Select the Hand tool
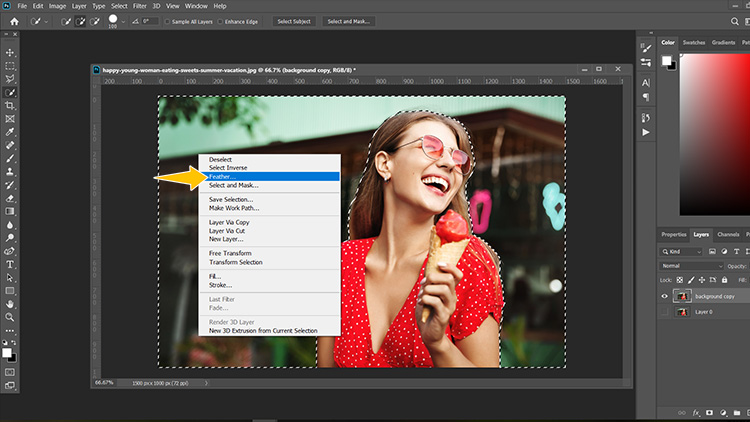 point(10,304)
